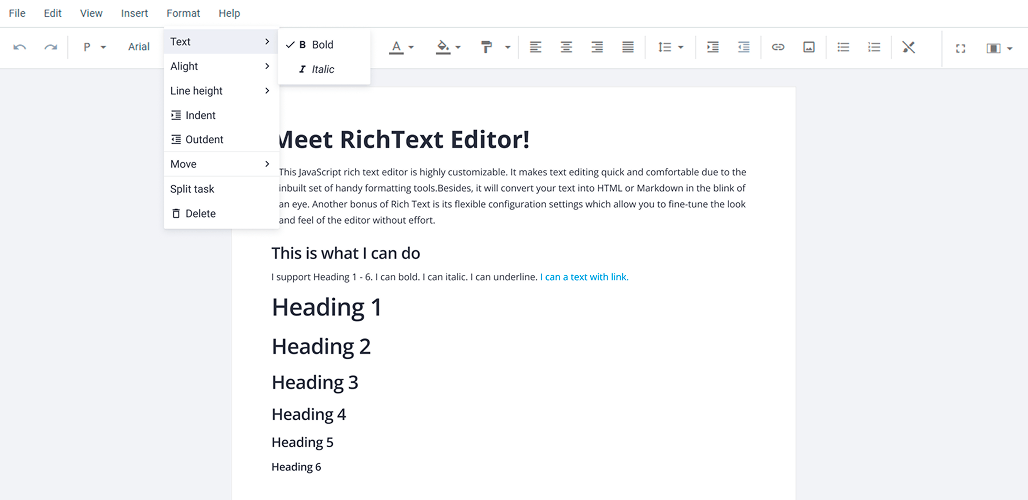Expand the line height dropdown arrow
The width and height of the screenshot is (1028, 500).
click(x=681, y=48)
